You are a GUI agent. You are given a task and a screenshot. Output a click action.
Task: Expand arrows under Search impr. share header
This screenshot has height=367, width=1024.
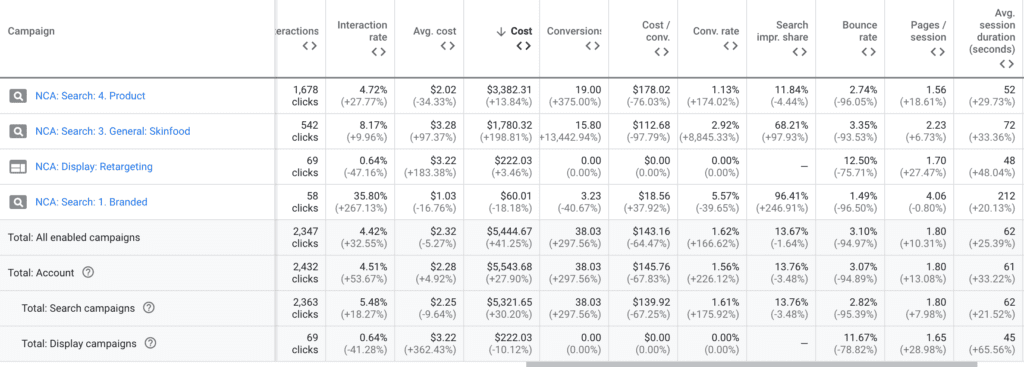click(x=799, y=52)
